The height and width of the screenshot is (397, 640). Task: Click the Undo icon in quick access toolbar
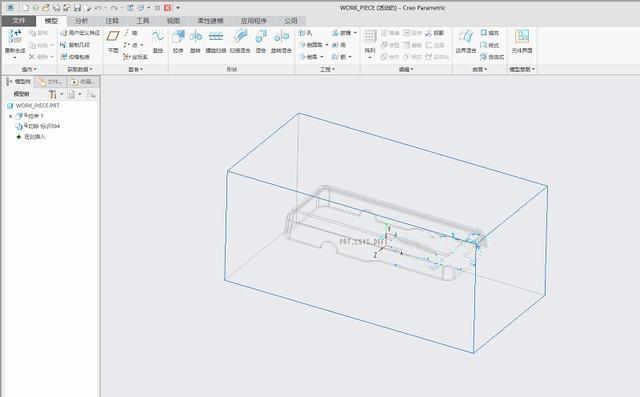pyautogui.click(x=98, y=8)
